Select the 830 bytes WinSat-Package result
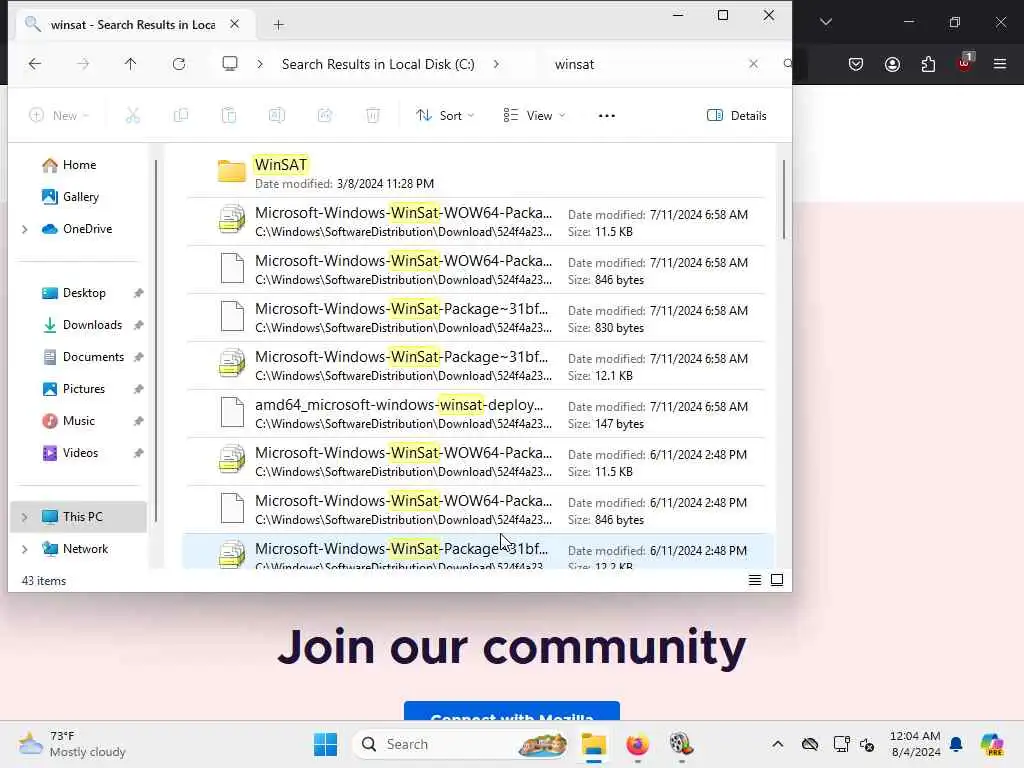1024x768 pixels. click(475, 317)
